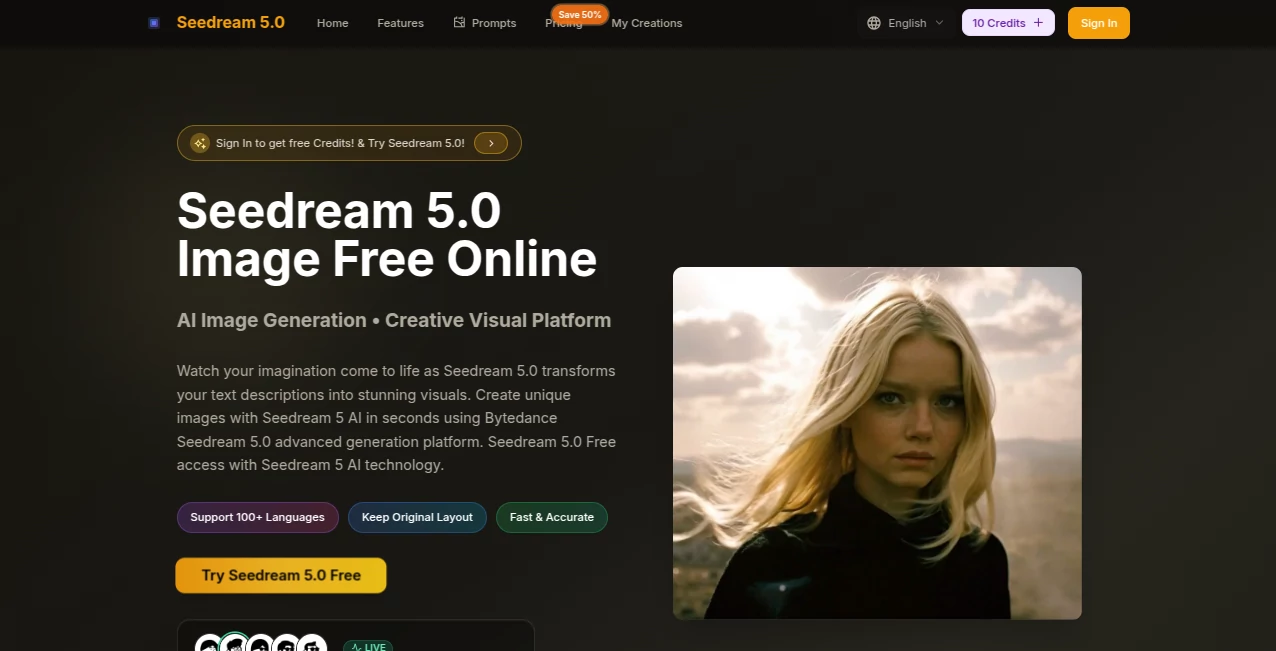Toggle the Support 100+ Languages tag

pyautogui.click(x=257, y=517)
